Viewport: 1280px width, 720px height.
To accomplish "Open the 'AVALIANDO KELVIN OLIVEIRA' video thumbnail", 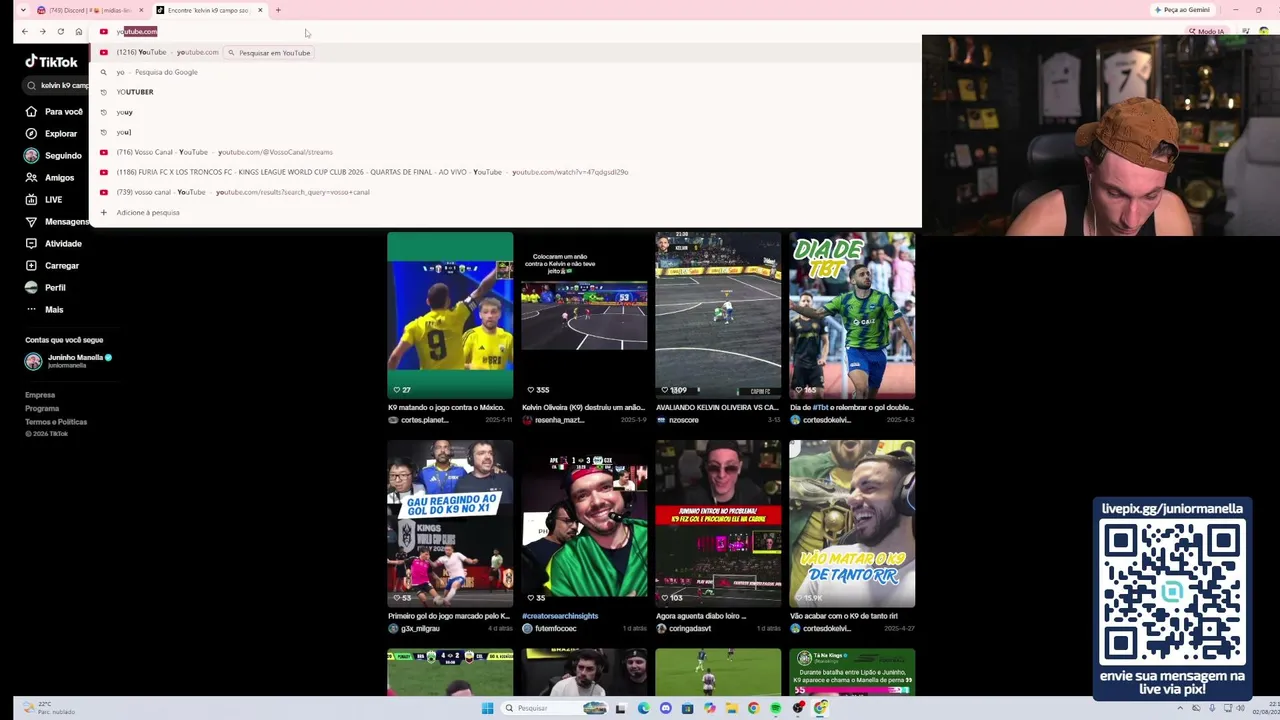I will (718, 315).
